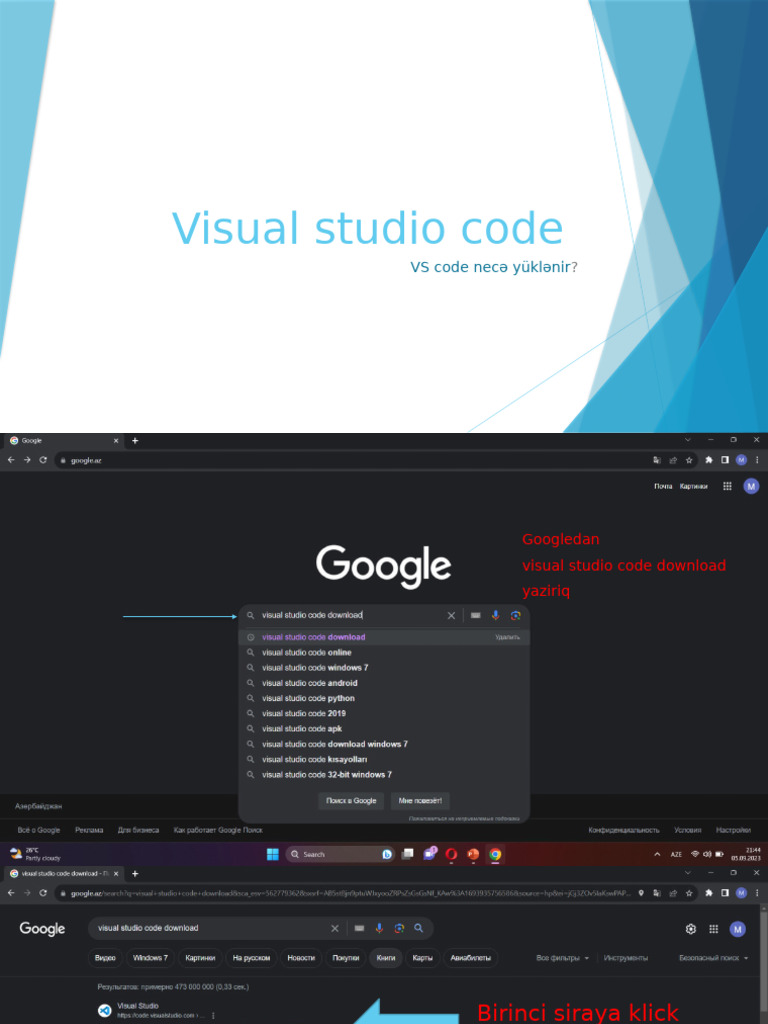
Task: Choose suggestion visual studio code android
Action: click(384, 683)
